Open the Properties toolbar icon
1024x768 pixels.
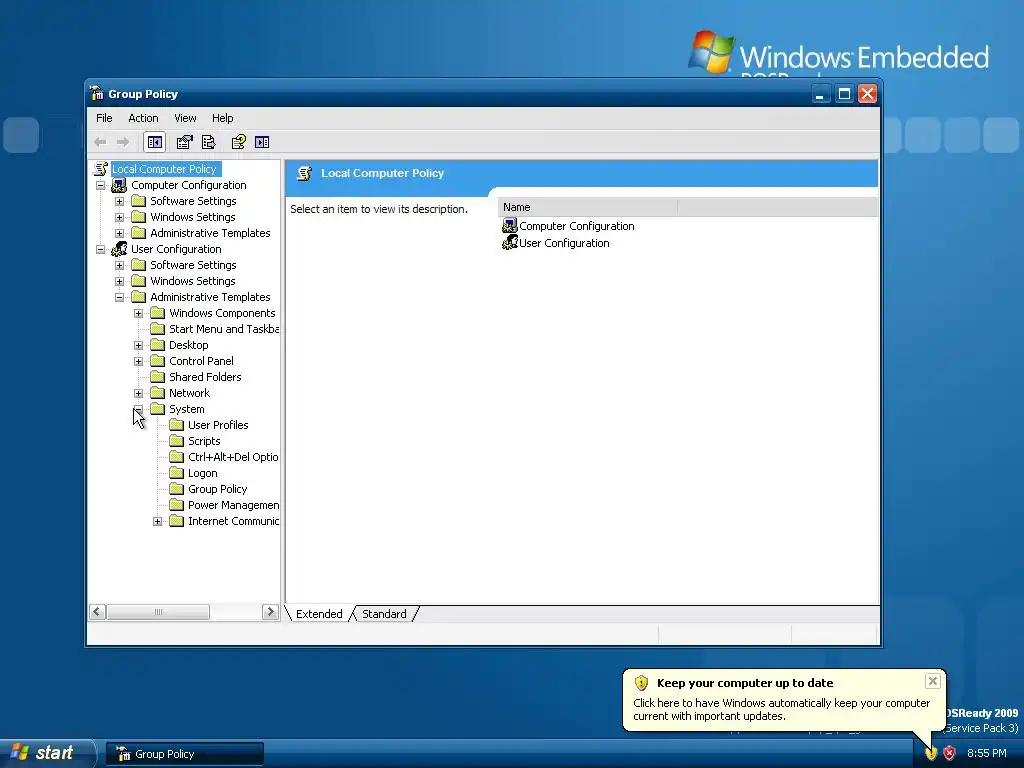pyautogui.click(x=185, y=142)
